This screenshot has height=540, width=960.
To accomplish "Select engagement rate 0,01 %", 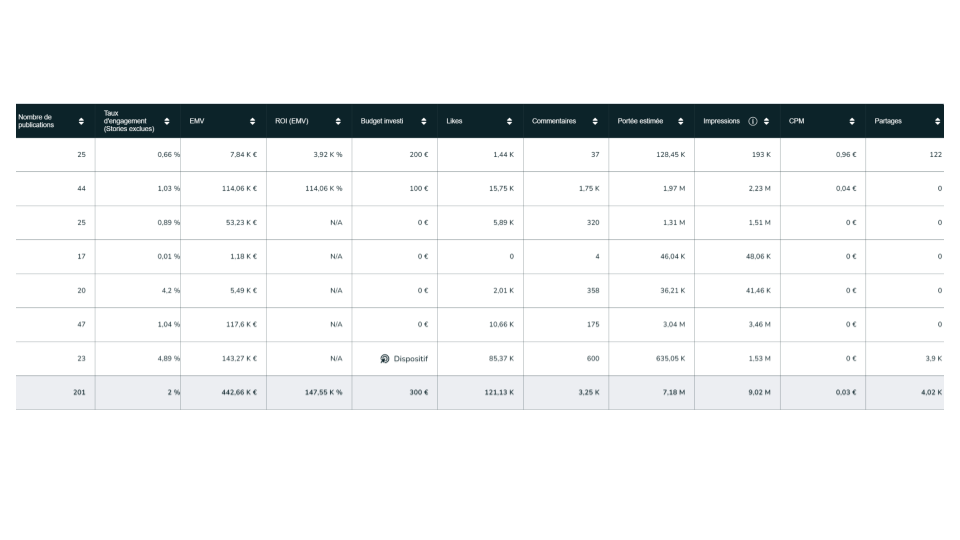I will tap(169, 257).
